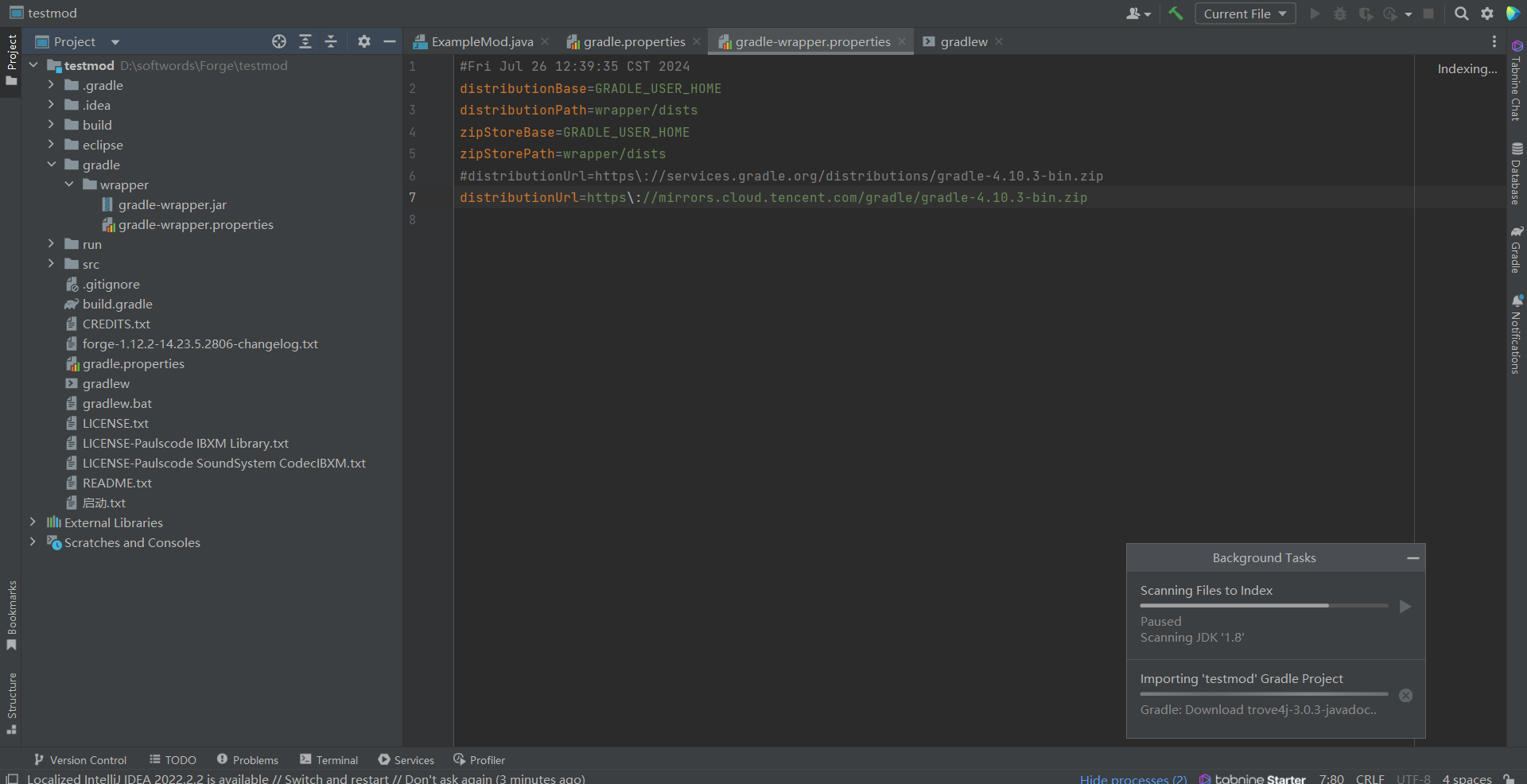This screenshot has height=784, width=1527.
Task: Click Expand All in Project panel
Action: (305, 41)
